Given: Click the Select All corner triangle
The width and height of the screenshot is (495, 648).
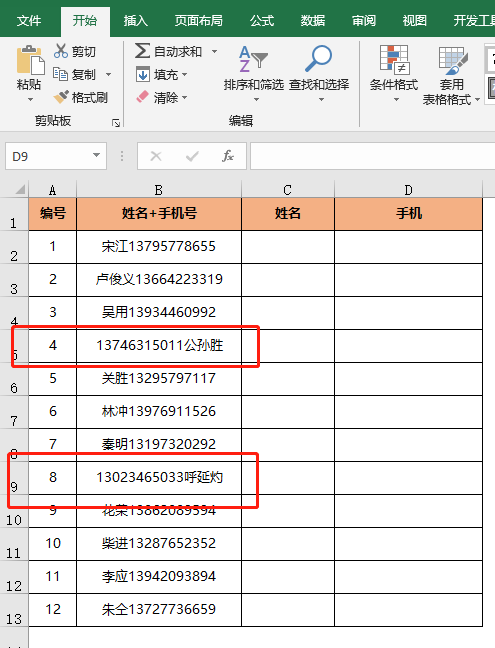Looking at the screenshot, I should (20, 190).
